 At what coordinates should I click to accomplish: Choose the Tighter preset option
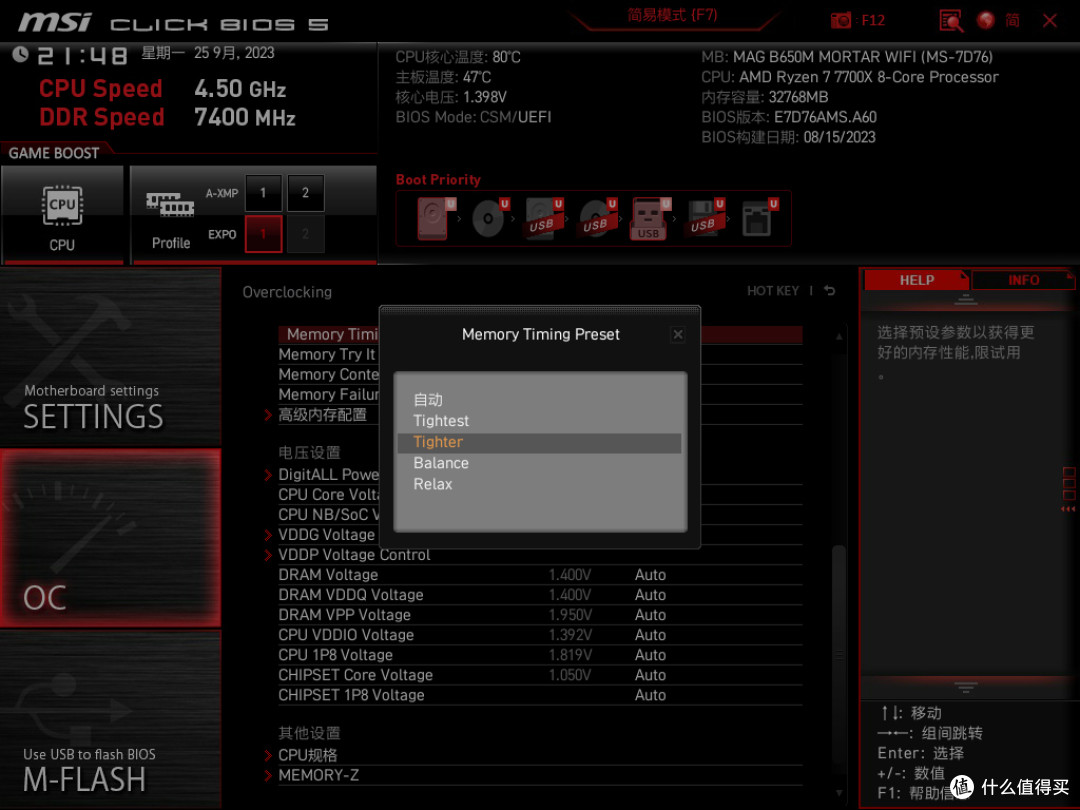tap(539, 442)
